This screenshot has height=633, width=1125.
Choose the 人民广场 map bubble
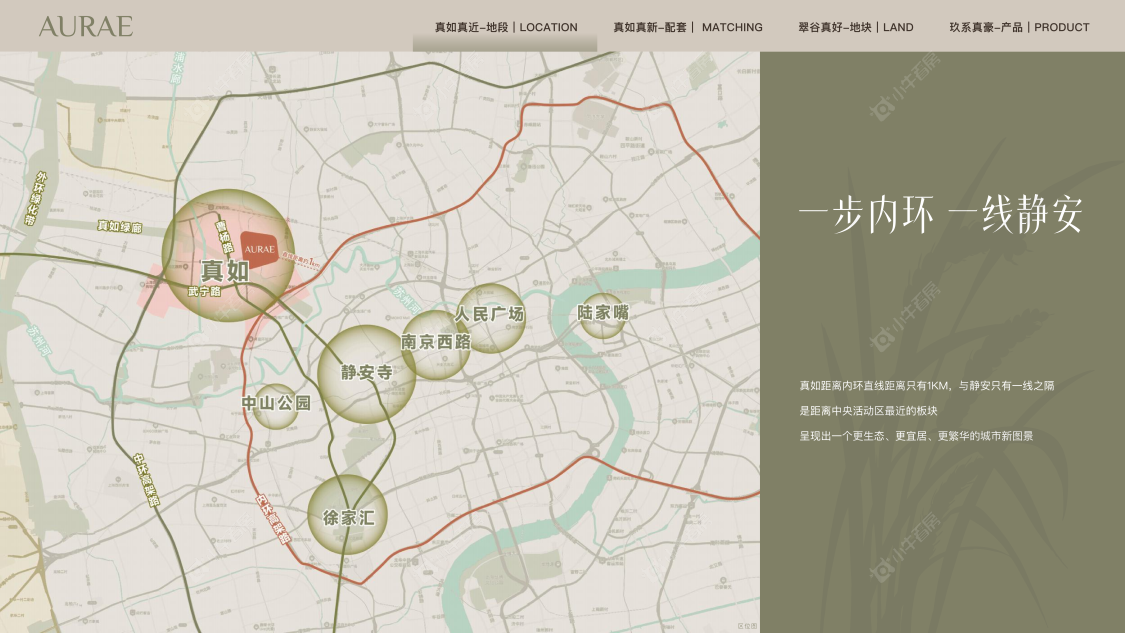[x=490, y=315]
